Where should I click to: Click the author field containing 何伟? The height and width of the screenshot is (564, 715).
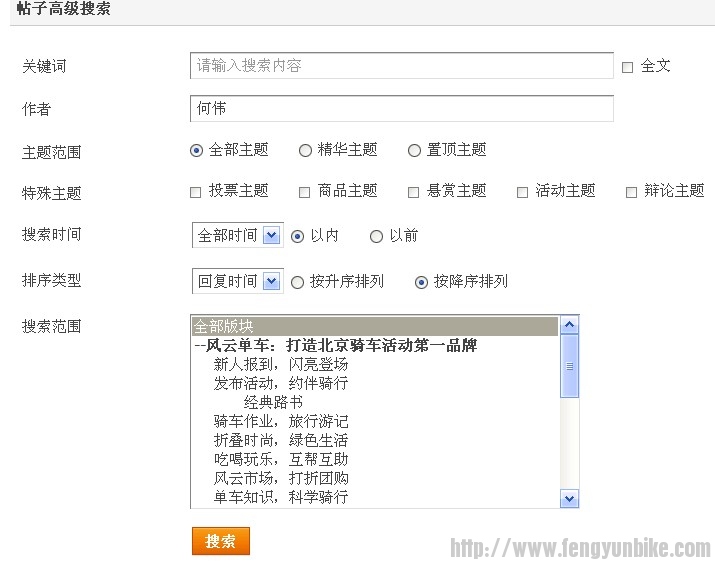pyautogui.click(x=401, y=108)
